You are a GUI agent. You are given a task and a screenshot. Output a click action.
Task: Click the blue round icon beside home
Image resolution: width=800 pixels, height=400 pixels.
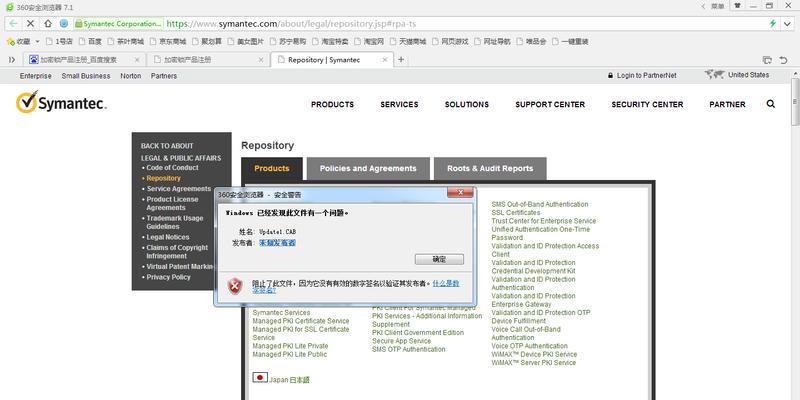coord(64,23)
